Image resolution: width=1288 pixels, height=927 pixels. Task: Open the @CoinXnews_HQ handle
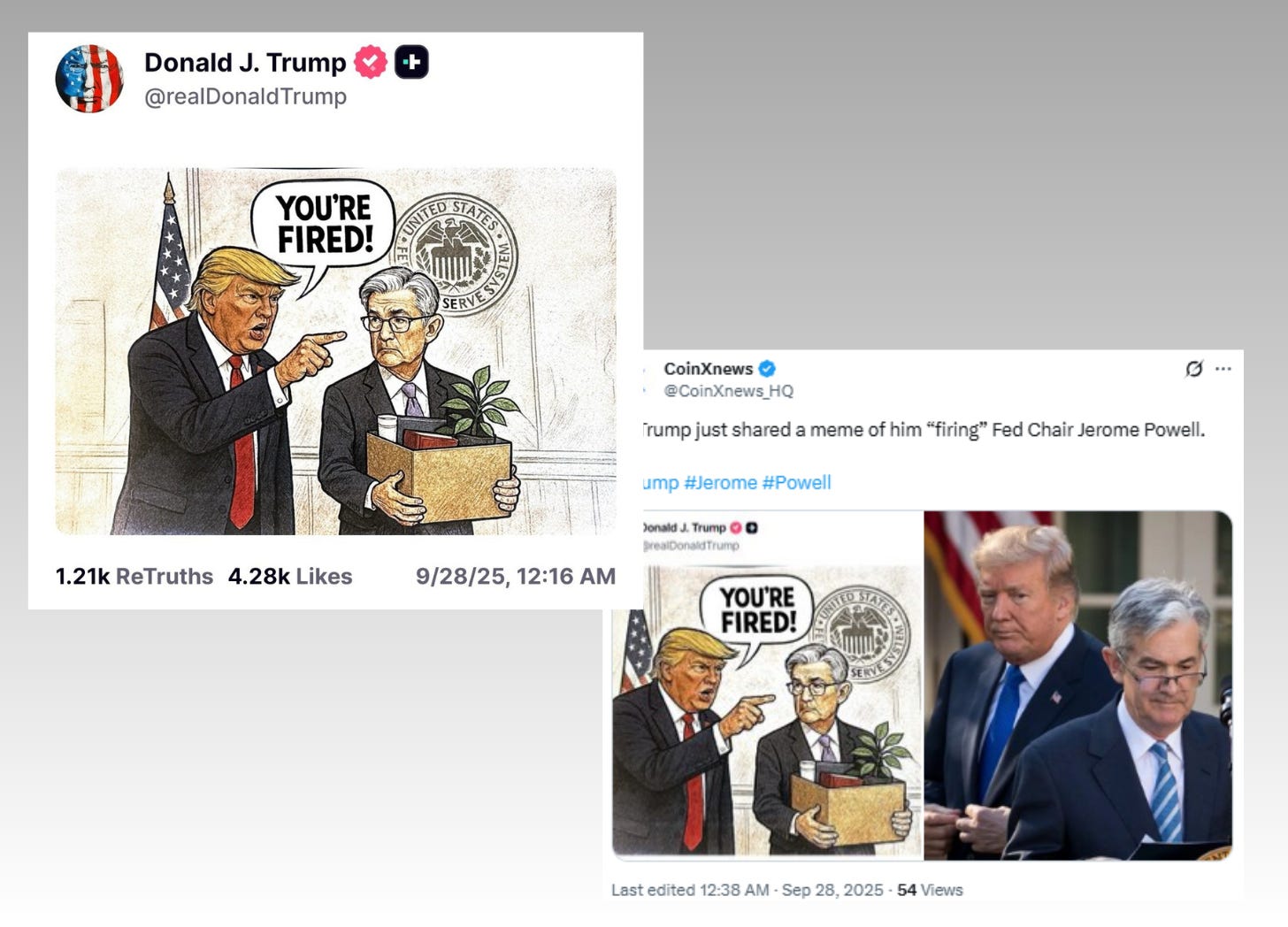coord(729,391)
